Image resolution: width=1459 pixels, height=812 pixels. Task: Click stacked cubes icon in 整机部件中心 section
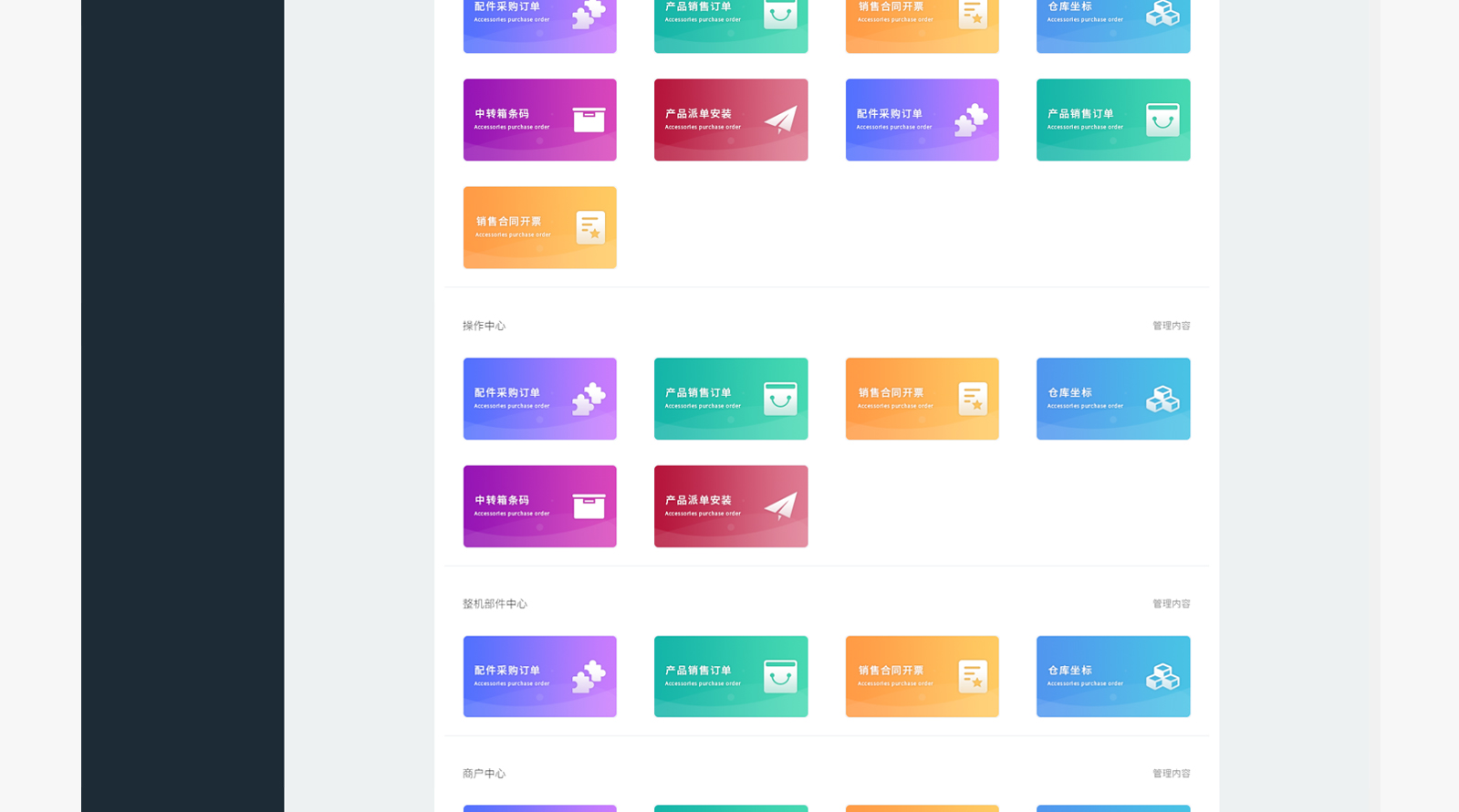(1162, 677)
